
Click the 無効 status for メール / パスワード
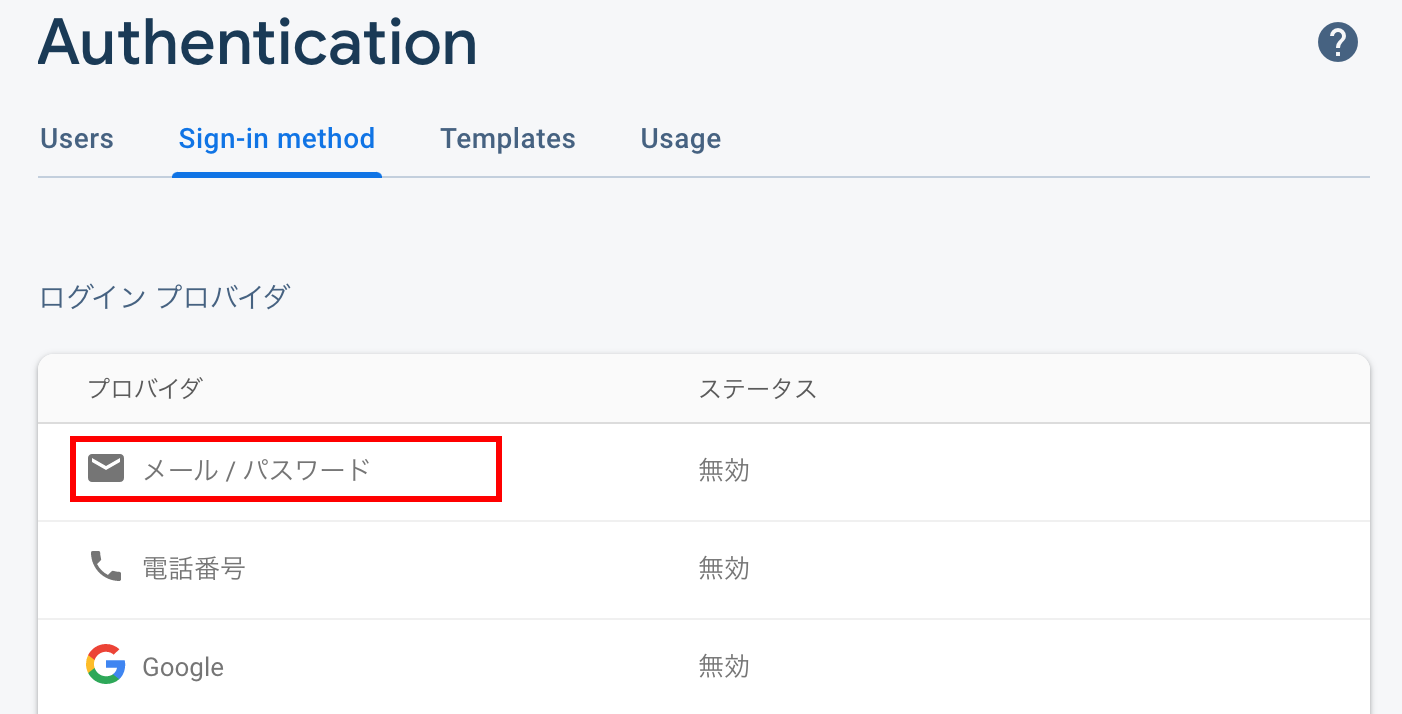[724, 469]
